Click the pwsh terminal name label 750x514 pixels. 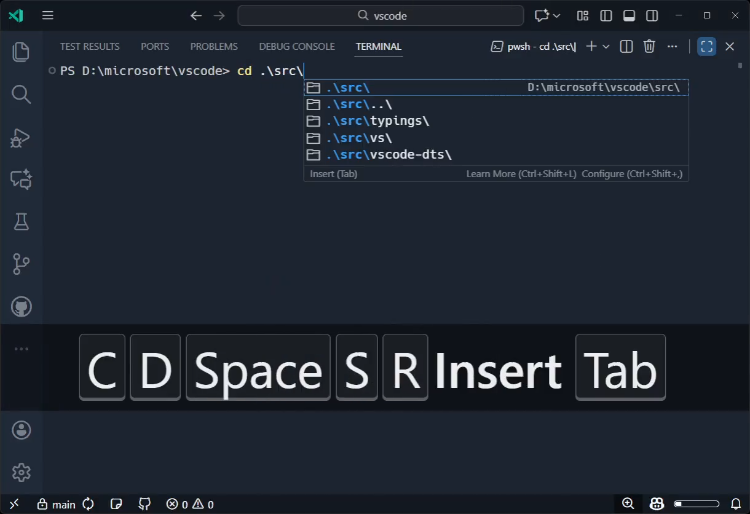click(533, 46)
